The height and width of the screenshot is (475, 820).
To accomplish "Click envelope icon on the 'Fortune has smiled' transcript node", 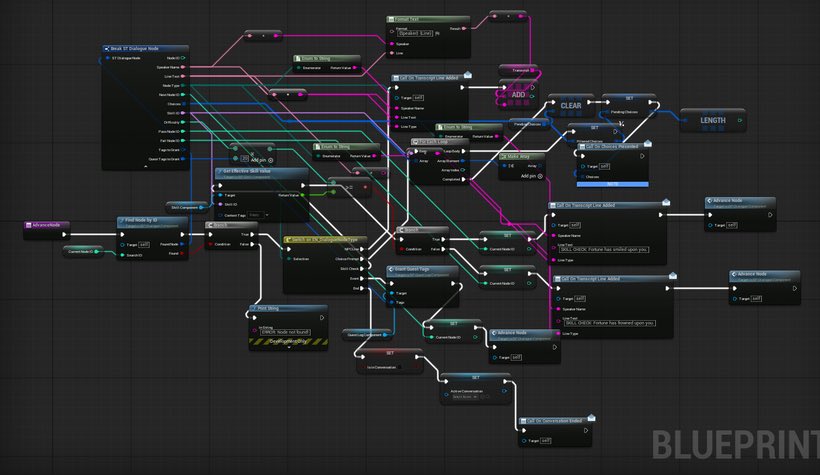I will [666, 202].
